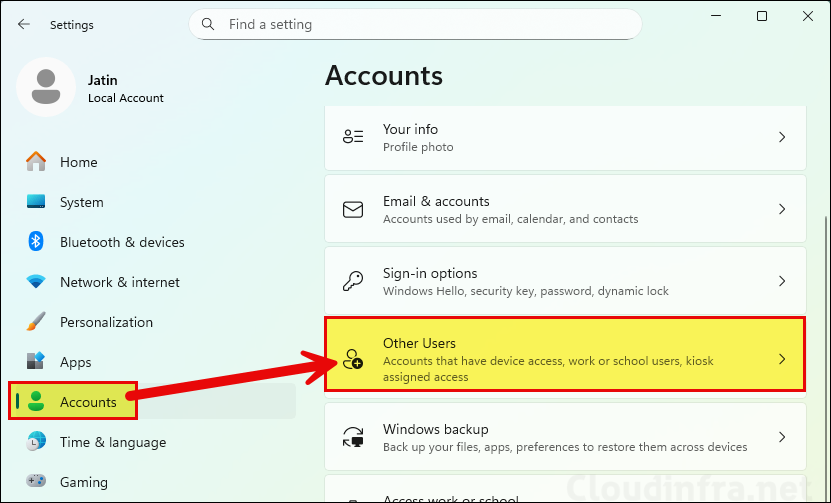831x503 pixels.
Task: Click the Sign-in options key icon
Action: click(353, 281)
